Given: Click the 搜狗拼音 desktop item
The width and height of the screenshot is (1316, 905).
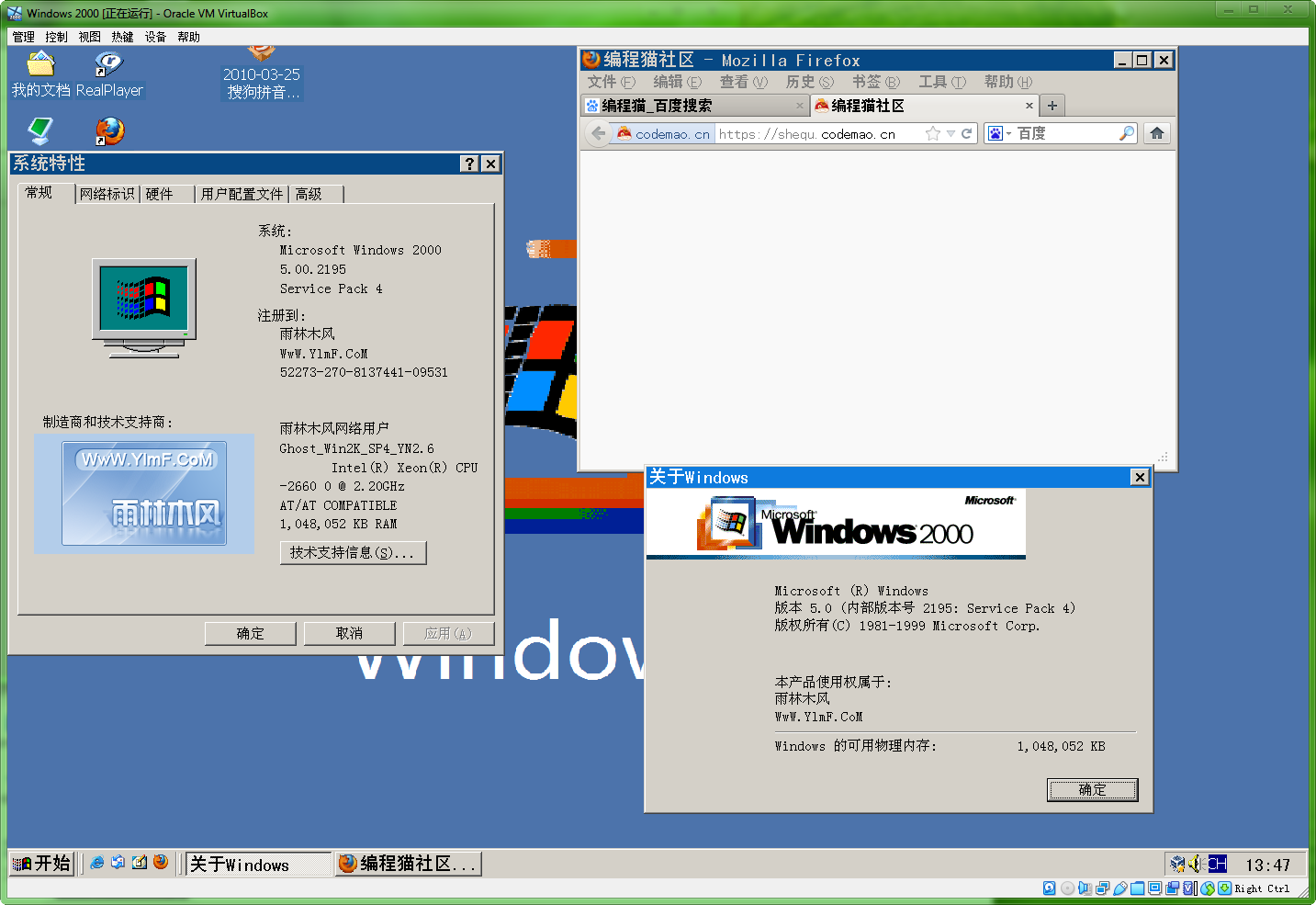Looking at the screenshot, I should click(263, 74).
